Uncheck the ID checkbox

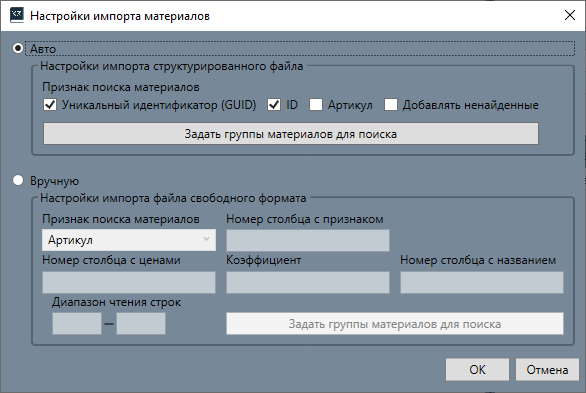[x=274, y=105]
